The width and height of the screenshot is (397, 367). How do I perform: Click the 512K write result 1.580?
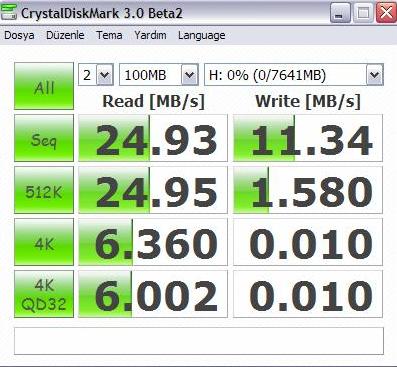pyautogui.click(x=308, y=190)
